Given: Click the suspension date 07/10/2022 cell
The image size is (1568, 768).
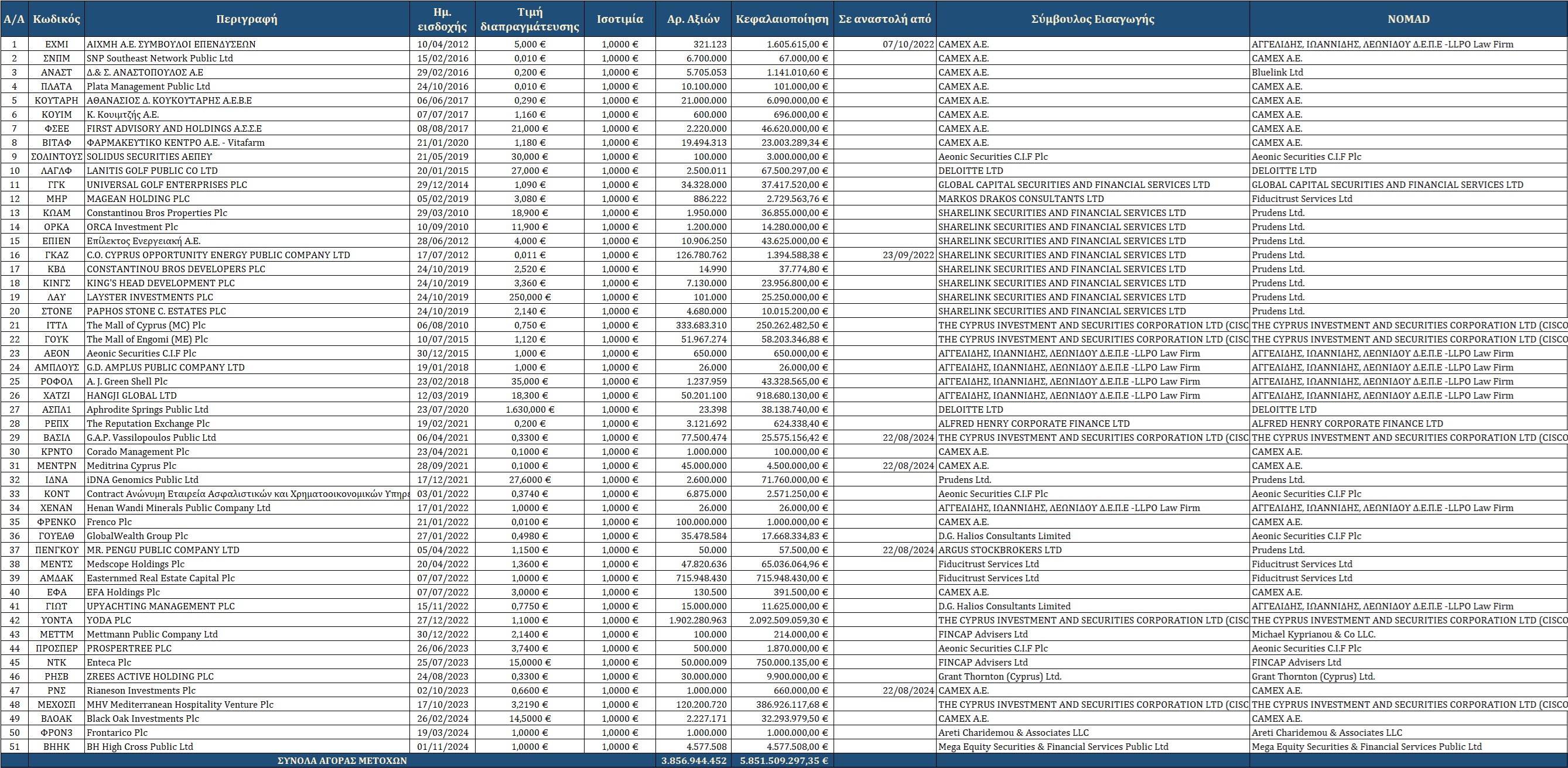Looking at the screenshot, I should 884,44.
